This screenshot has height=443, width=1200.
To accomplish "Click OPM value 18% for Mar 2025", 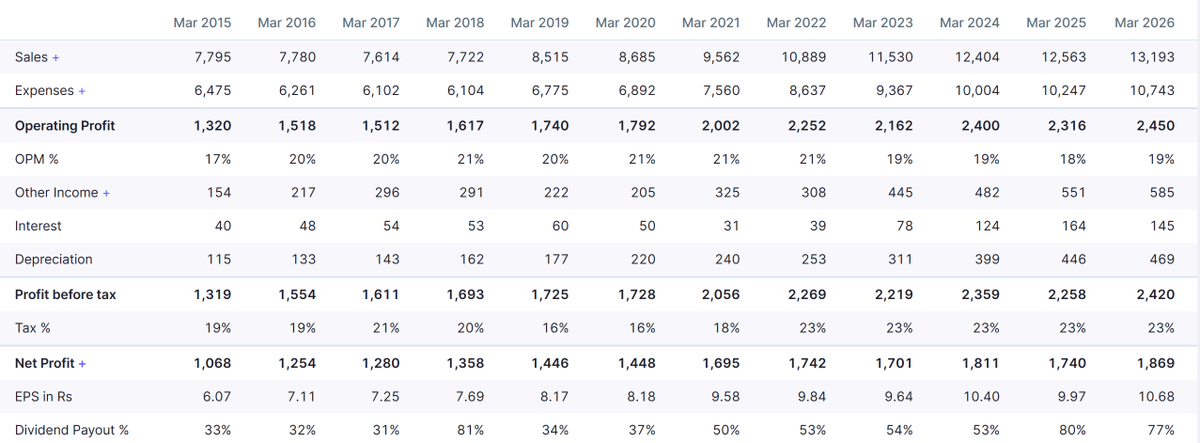I will [x=1074, y=159].
